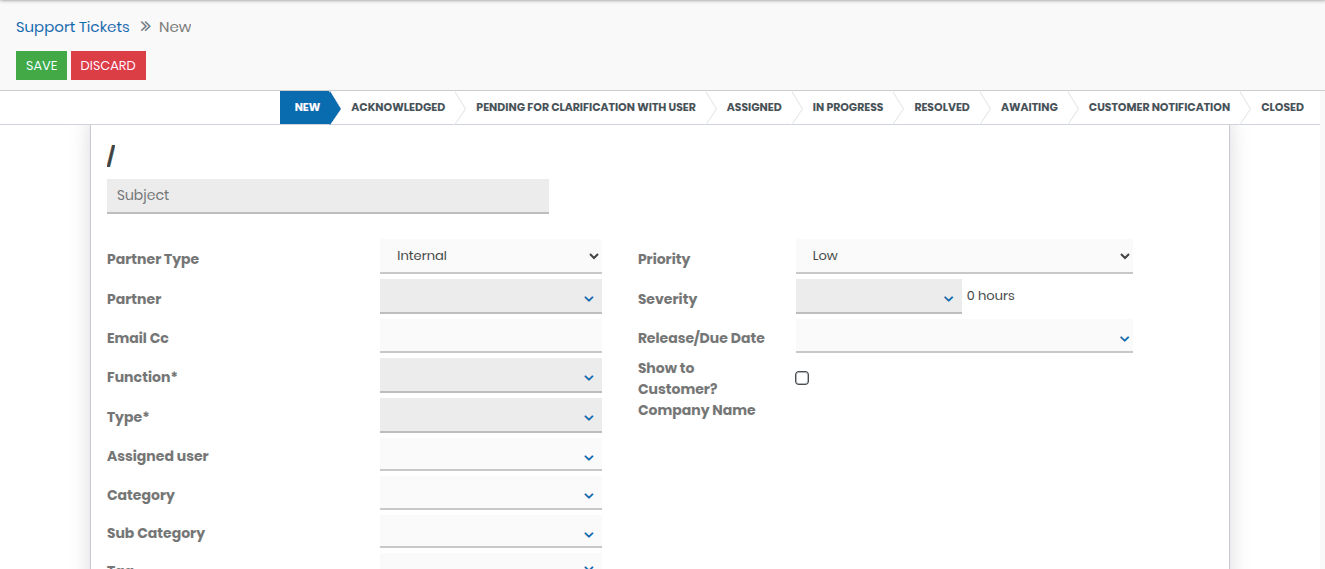Screen dimensions: 1325x569
Task: Discard the new ticket
Action: (108, 66)
